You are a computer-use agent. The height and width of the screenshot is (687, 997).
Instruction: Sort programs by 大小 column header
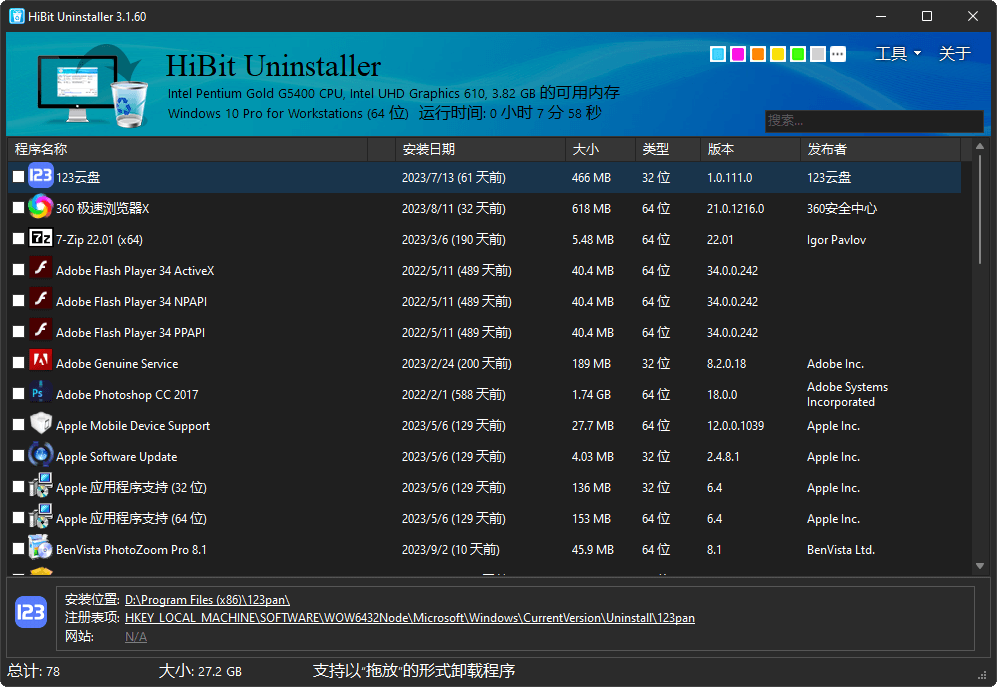pos(585,149)
